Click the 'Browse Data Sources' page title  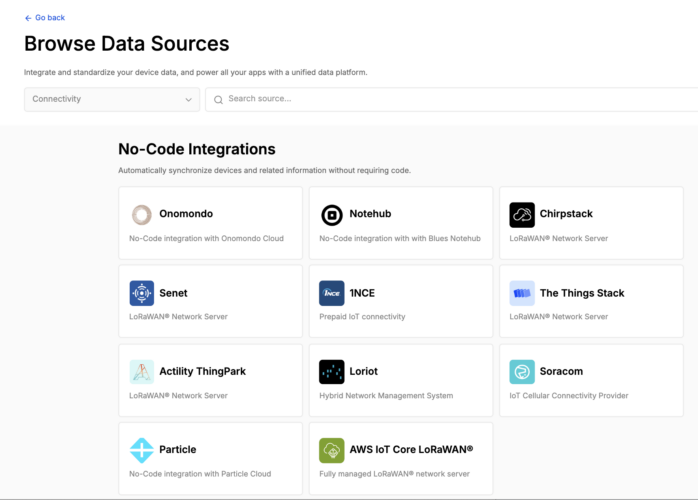click(126, 44)
